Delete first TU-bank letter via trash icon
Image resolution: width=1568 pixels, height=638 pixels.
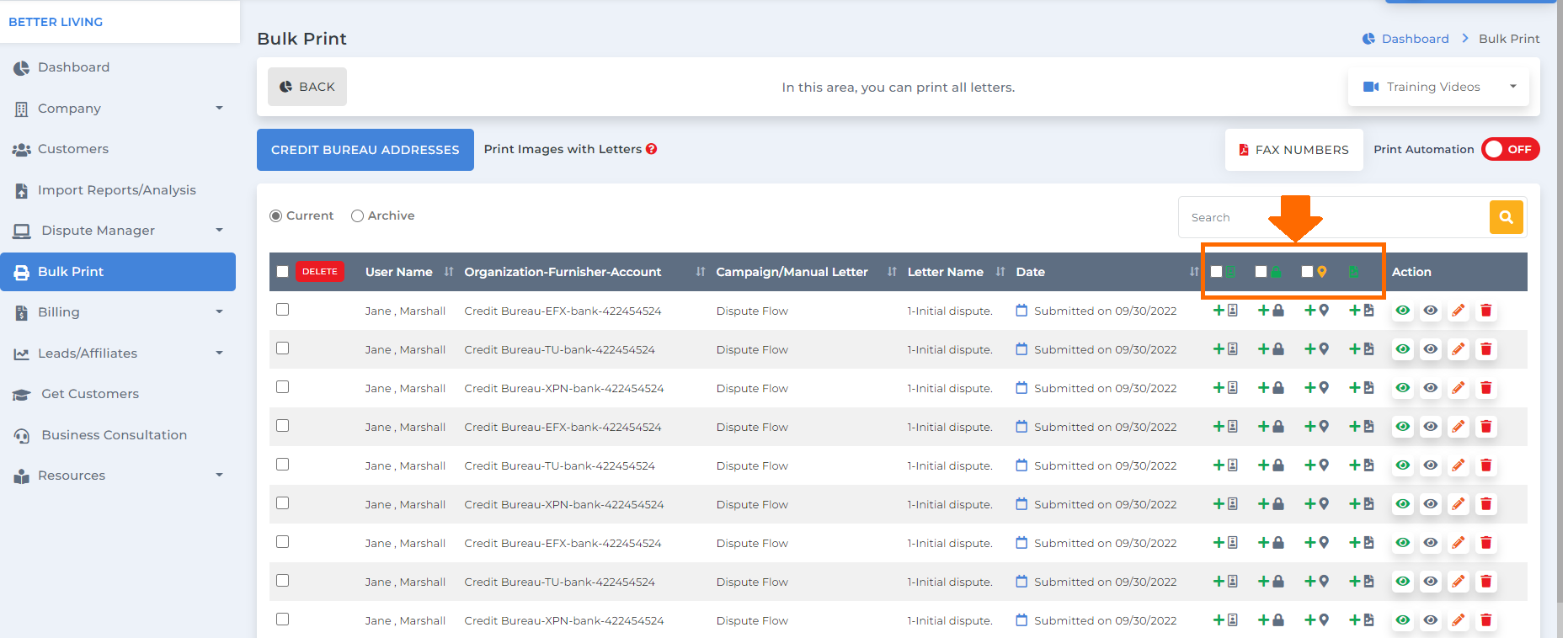(x=1486, y=349)
